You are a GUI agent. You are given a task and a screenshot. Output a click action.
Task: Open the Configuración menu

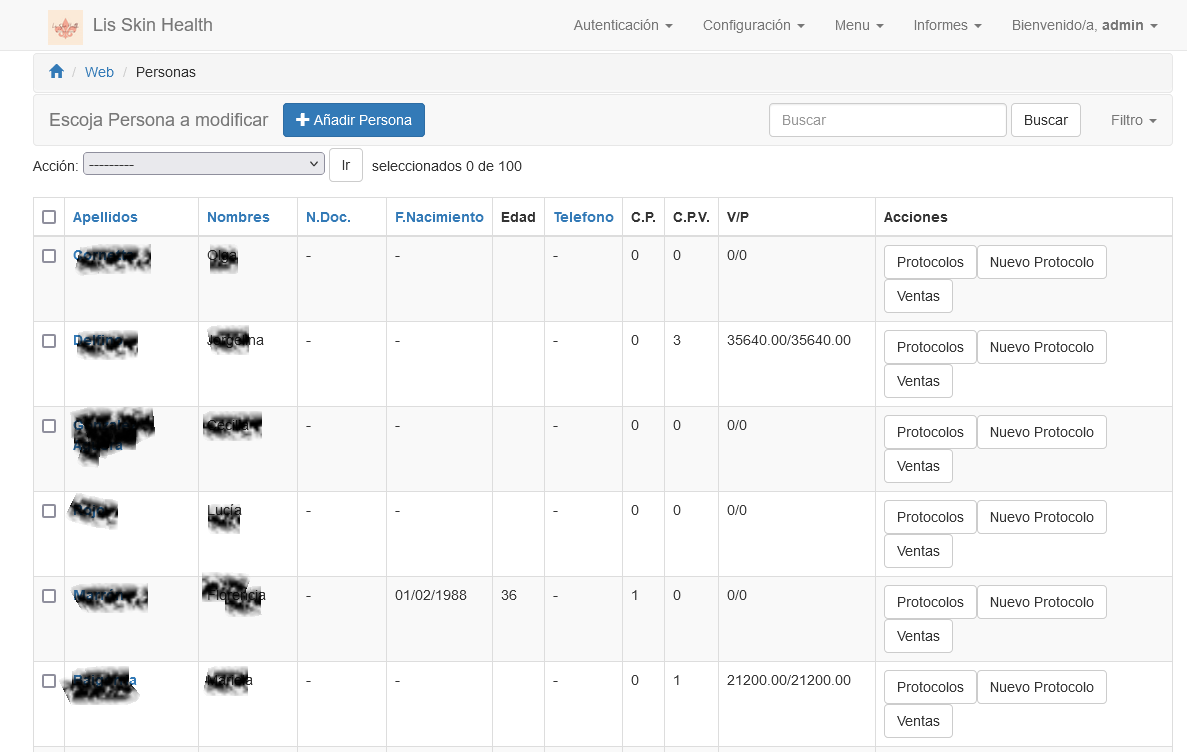click(753, 25)
